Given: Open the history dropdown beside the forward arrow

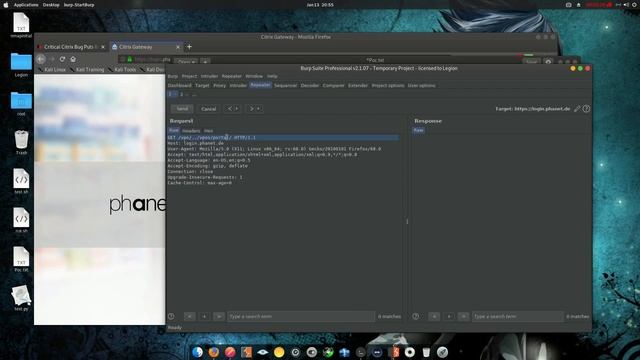Looking at the screenshot, I should [x=259, y=109].
